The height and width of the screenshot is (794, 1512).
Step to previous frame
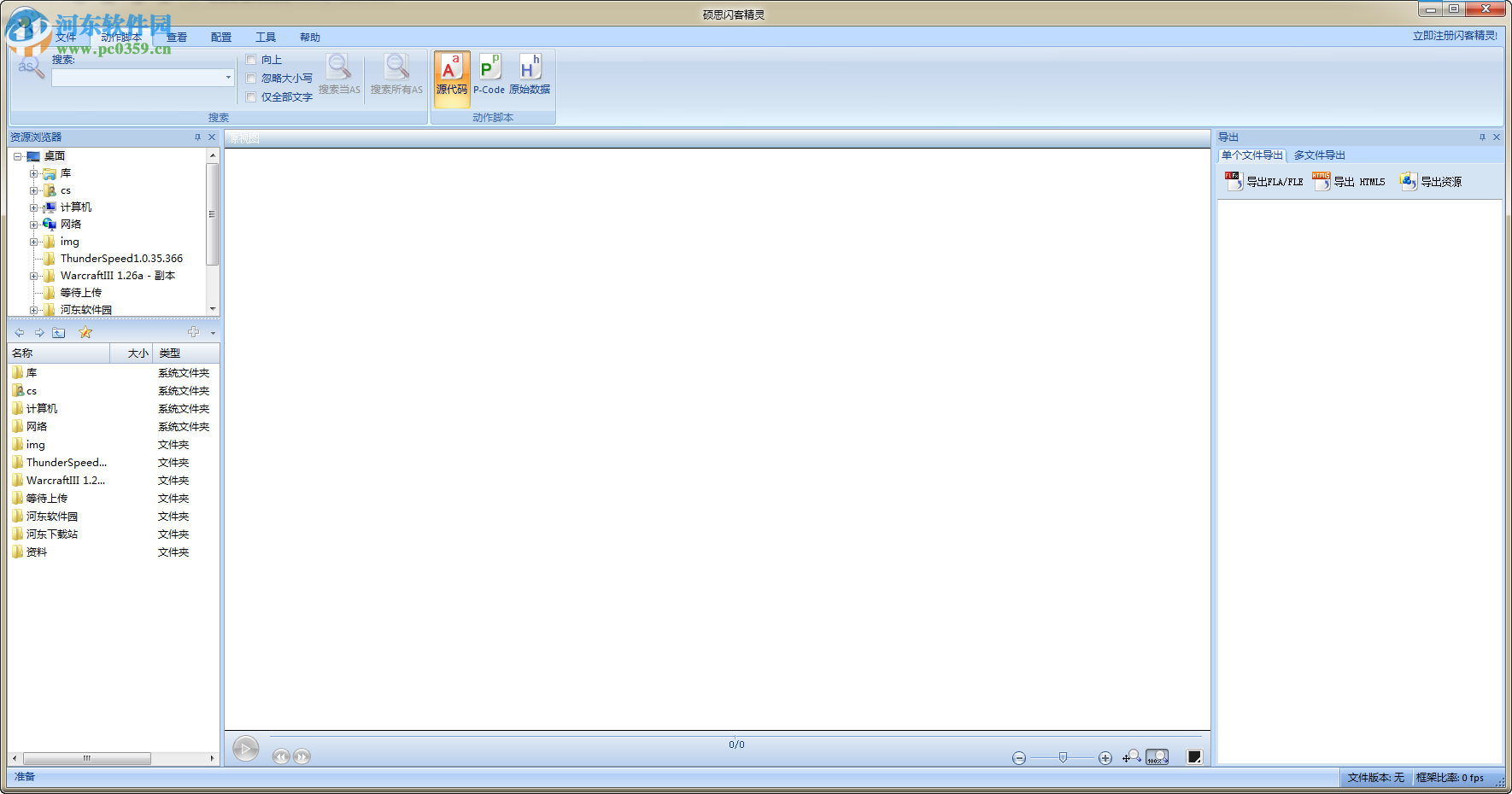click(x=281, y=756)
